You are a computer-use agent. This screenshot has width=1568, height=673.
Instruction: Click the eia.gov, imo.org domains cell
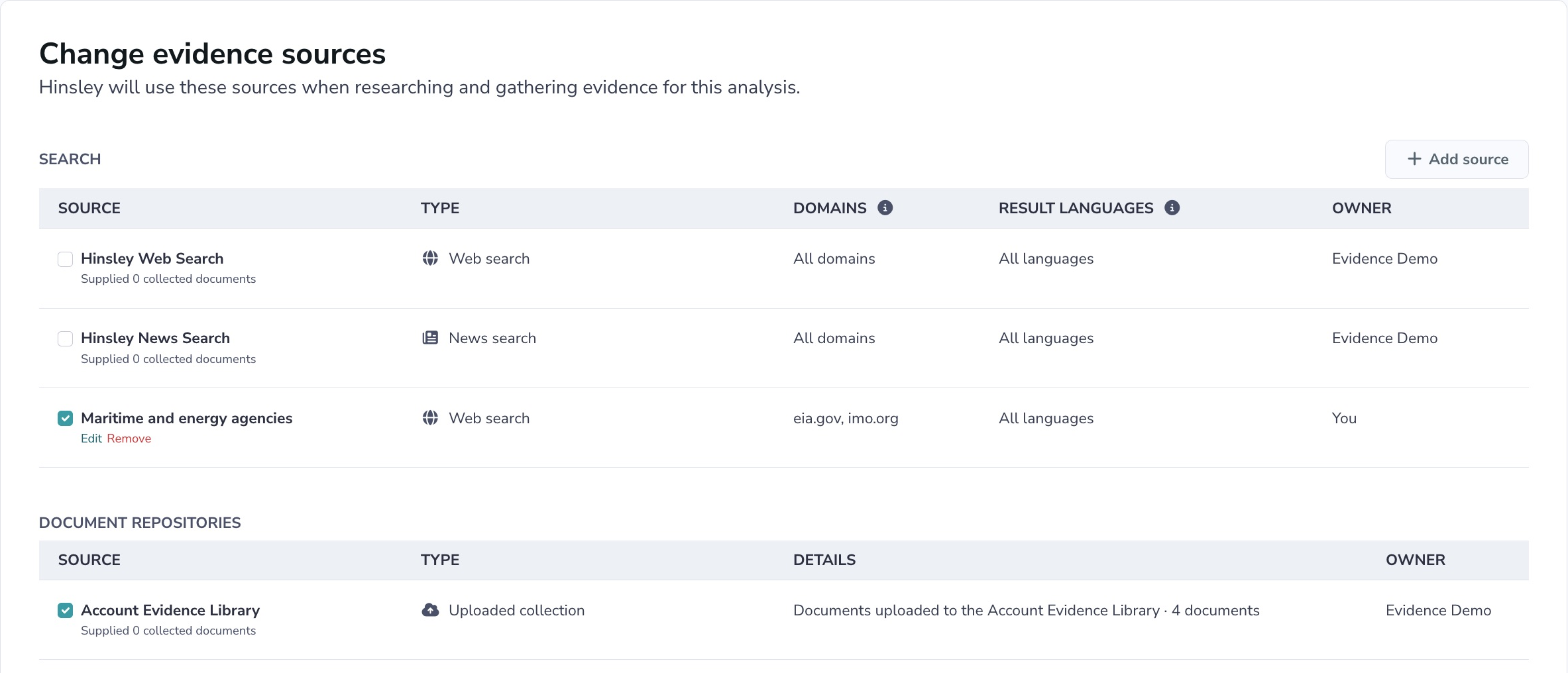[x=846, y=418]
